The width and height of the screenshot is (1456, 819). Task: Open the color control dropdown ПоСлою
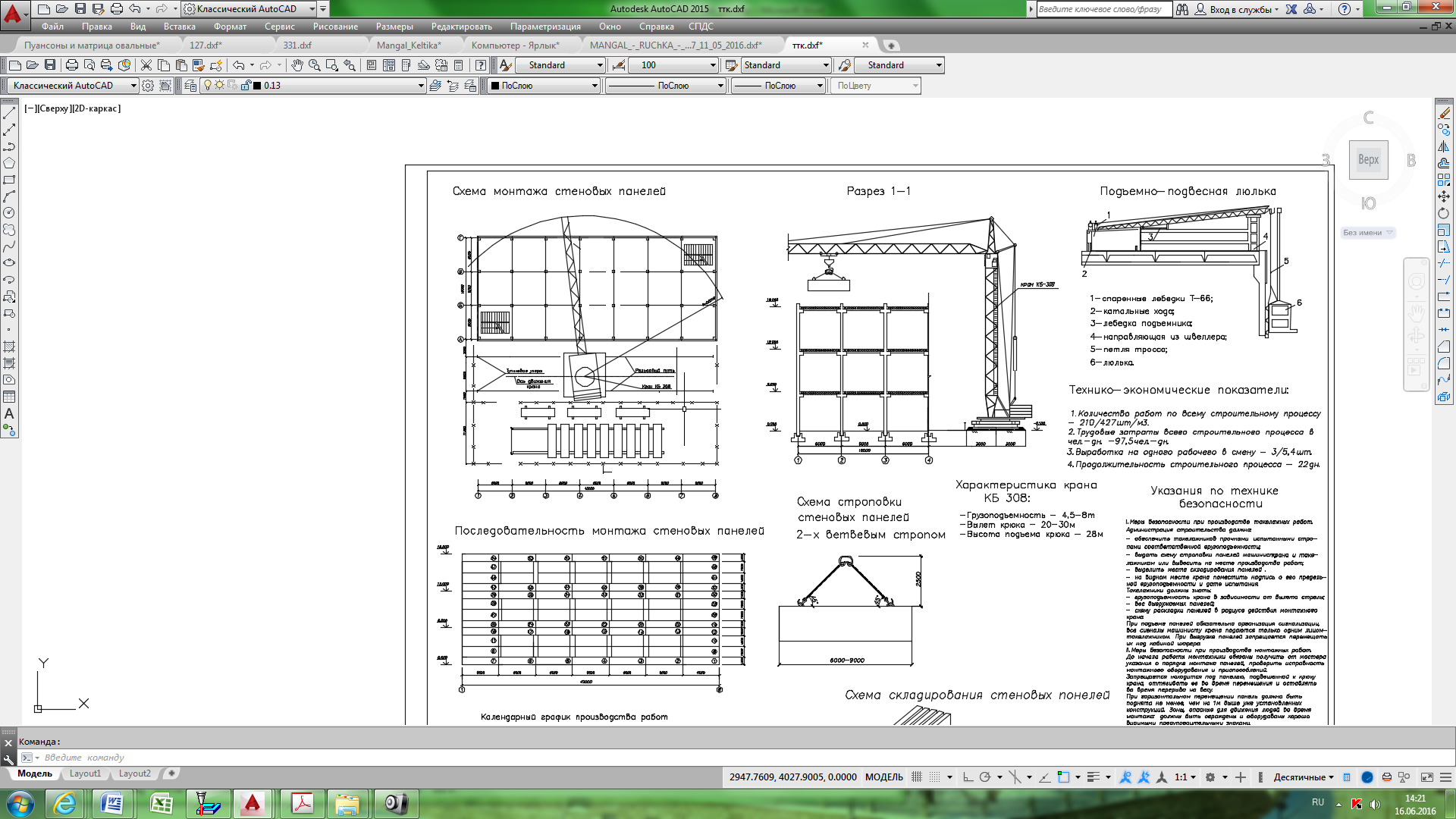[x=544, y=86]
